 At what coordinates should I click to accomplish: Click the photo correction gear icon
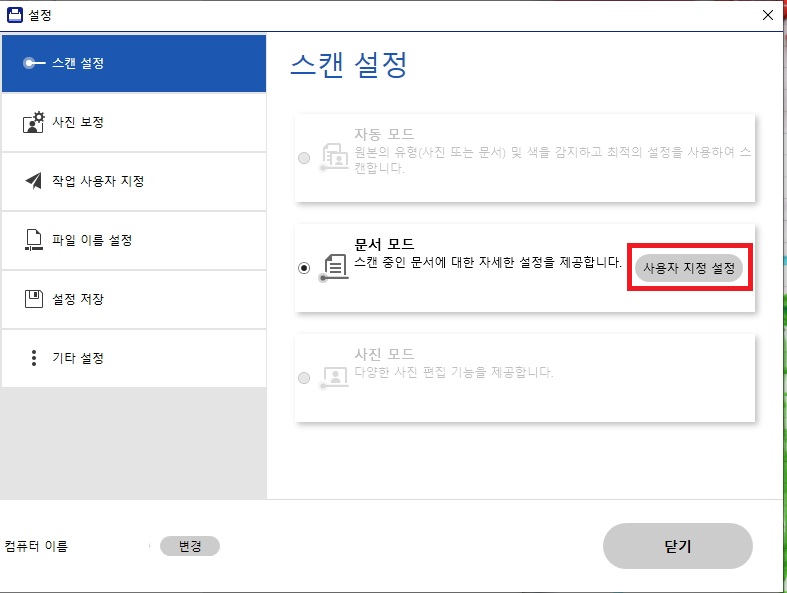(34, 122)
